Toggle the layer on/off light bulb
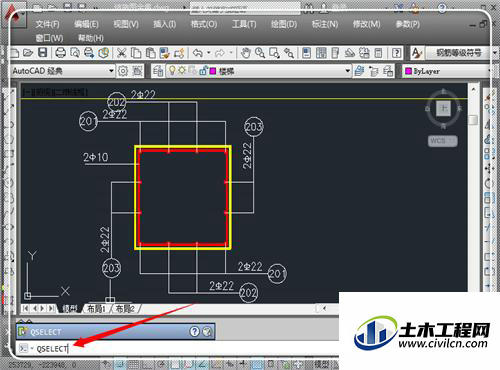 (172, 70)
